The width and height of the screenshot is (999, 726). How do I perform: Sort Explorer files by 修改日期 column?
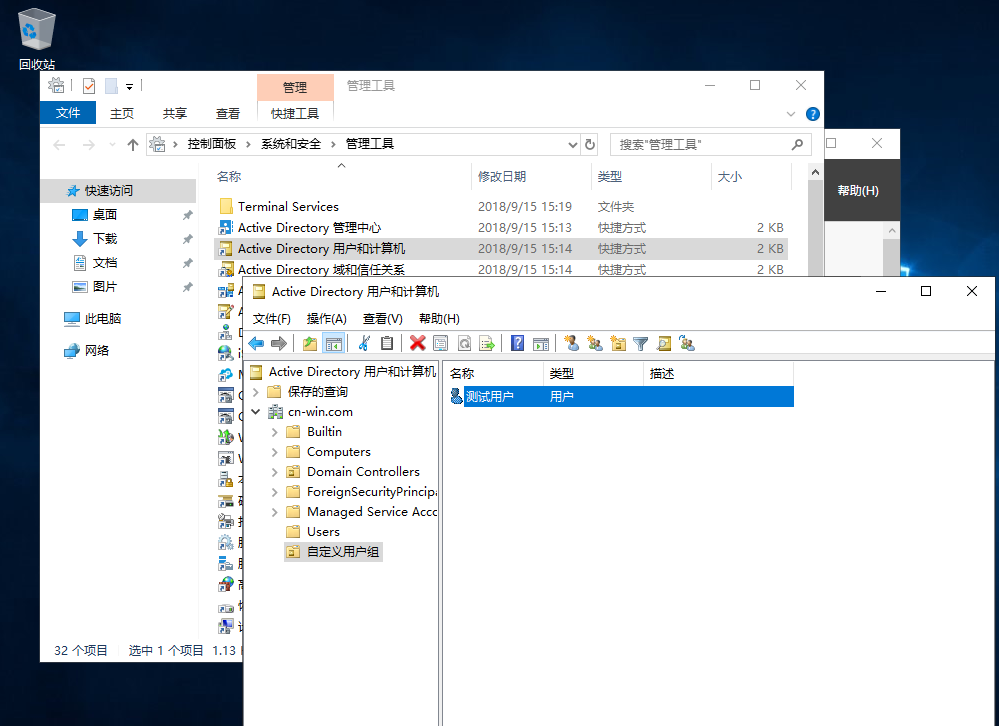click(531, 176)
